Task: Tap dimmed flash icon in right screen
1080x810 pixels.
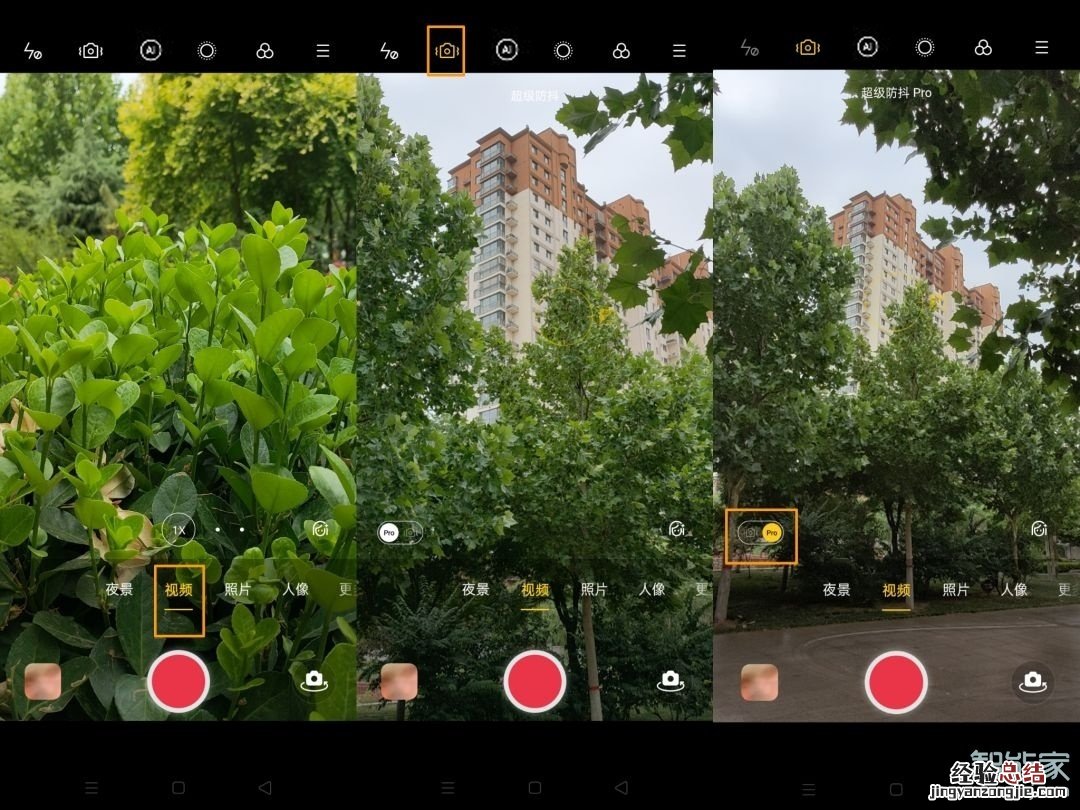Action: pos(749,48)
